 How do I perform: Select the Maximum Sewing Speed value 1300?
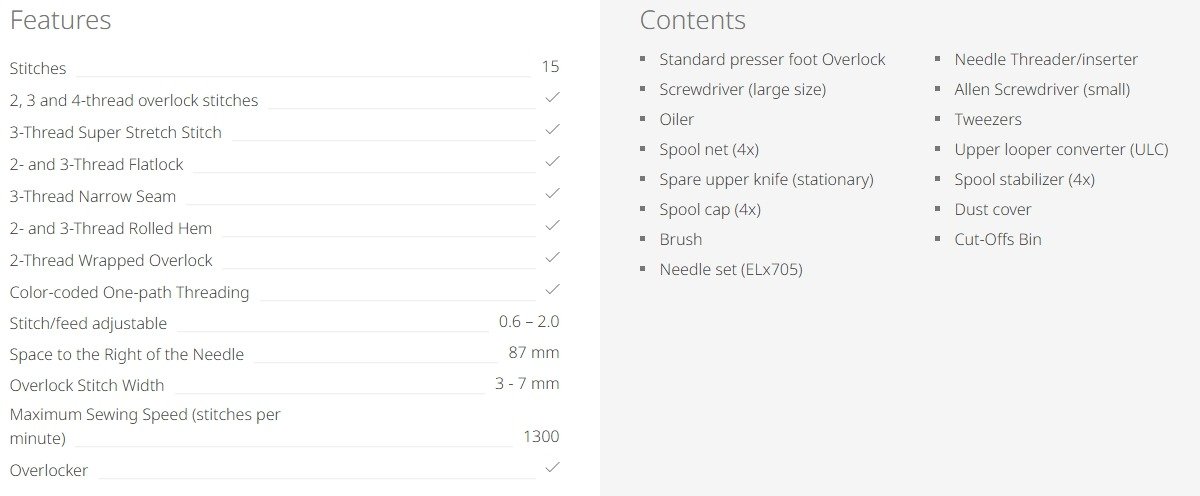click(x=541, y=437)
